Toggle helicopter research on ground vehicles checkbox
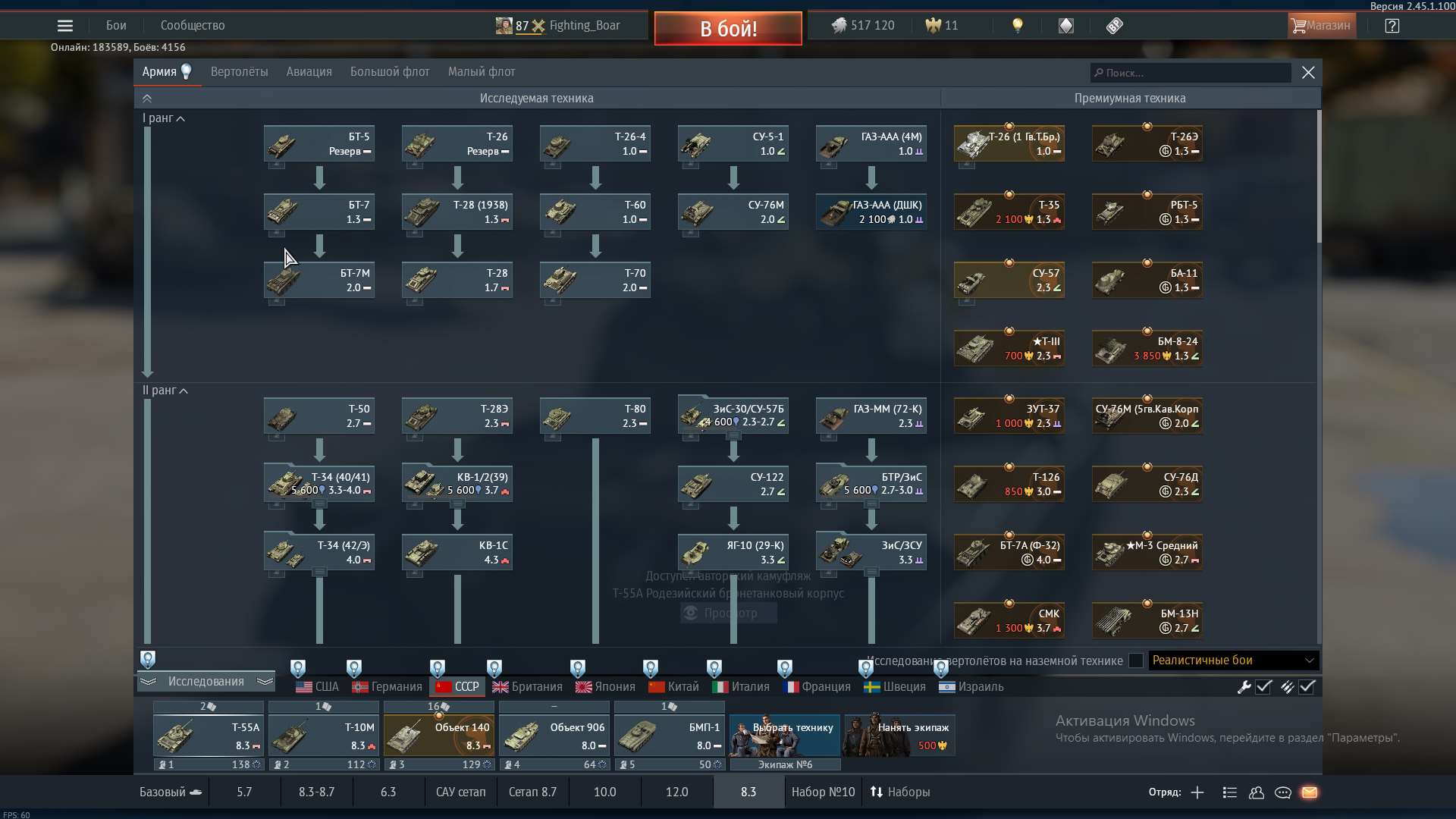 click(1136, 661)
